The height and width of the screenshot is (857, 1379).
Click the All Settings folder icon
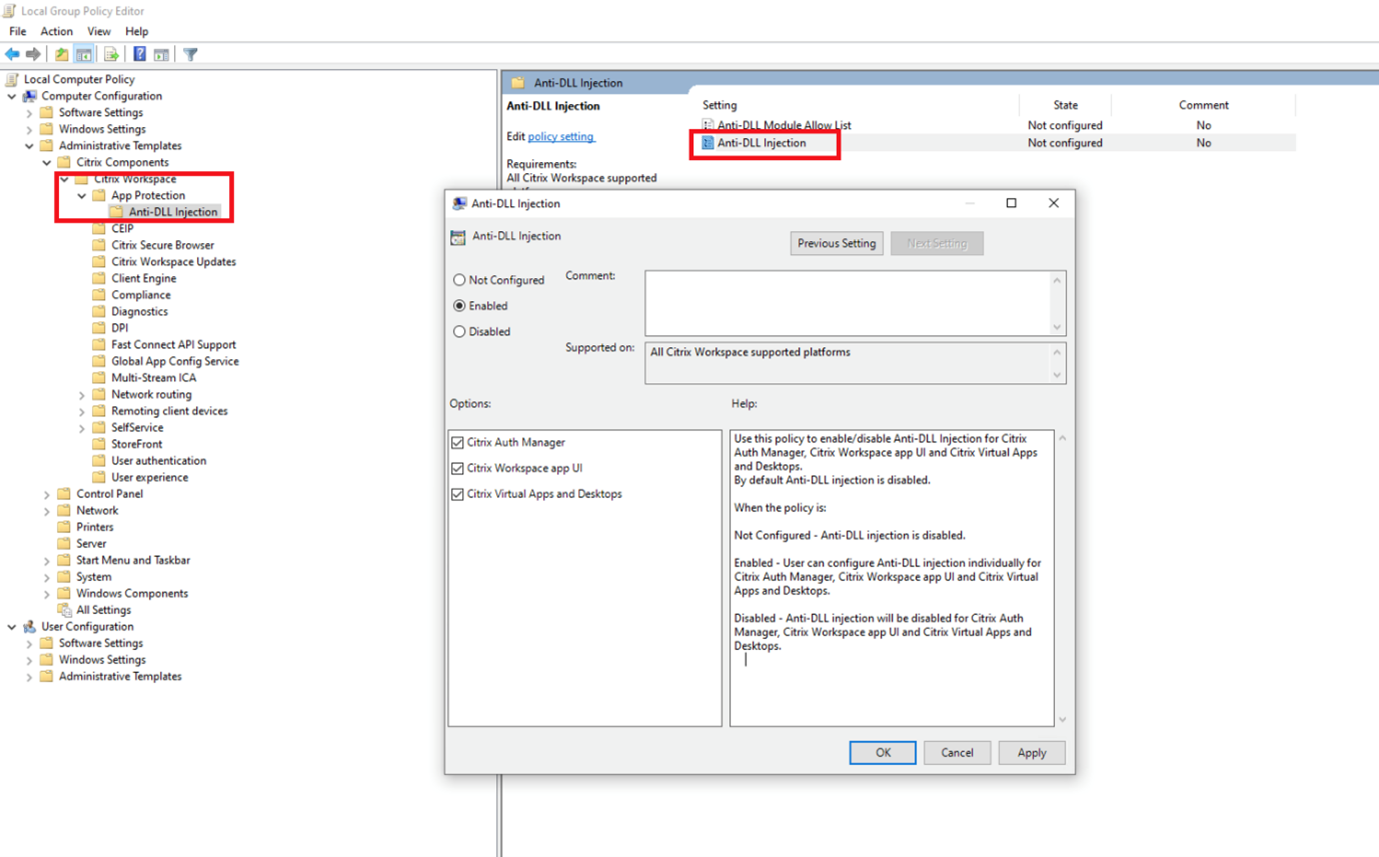point(64,610)
